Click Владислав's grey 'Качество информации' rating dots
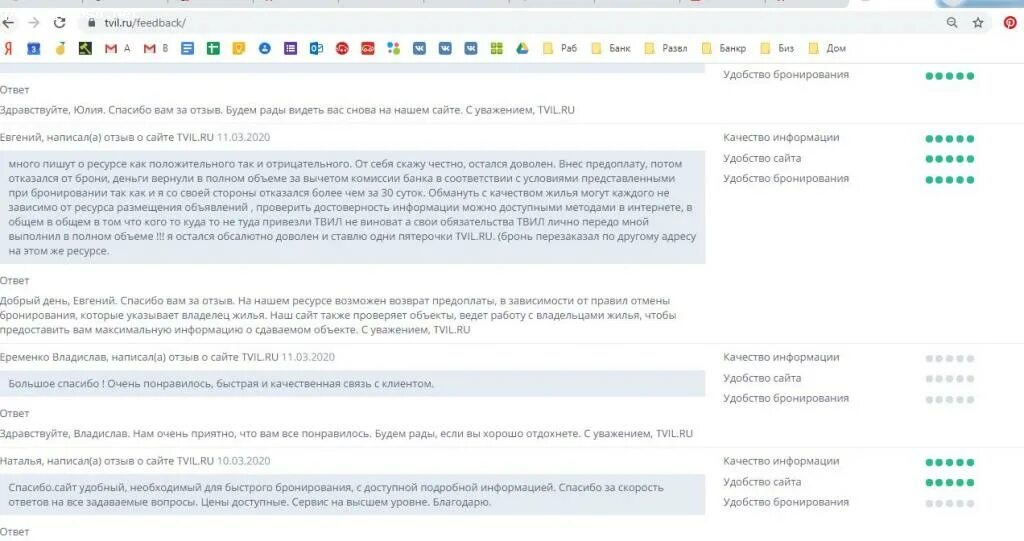Image resolution: width=1024 pixels, height=541 pixels. click(x=950, y=358)
